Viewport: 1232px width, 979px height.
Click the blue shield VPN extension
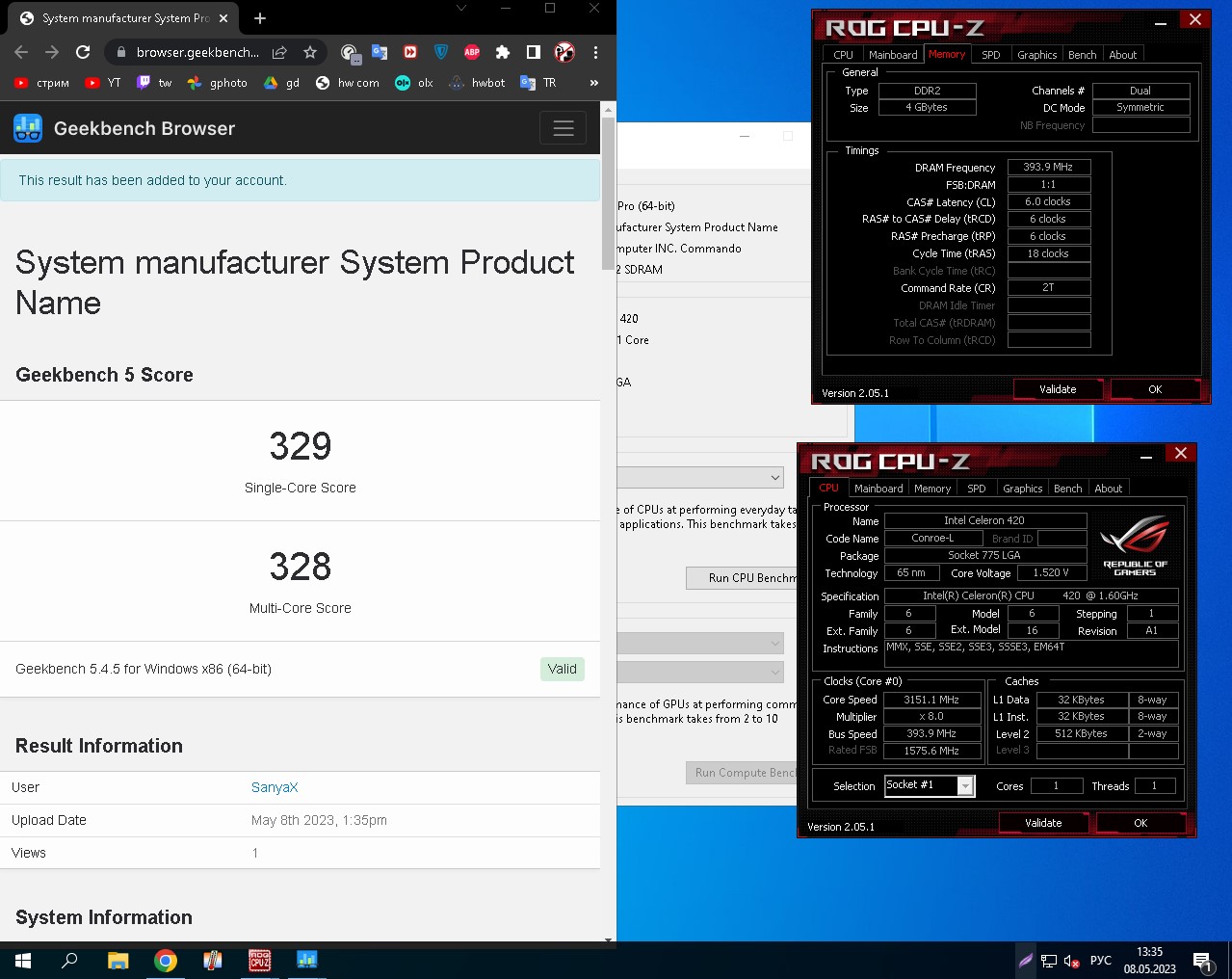coord(441,52)
